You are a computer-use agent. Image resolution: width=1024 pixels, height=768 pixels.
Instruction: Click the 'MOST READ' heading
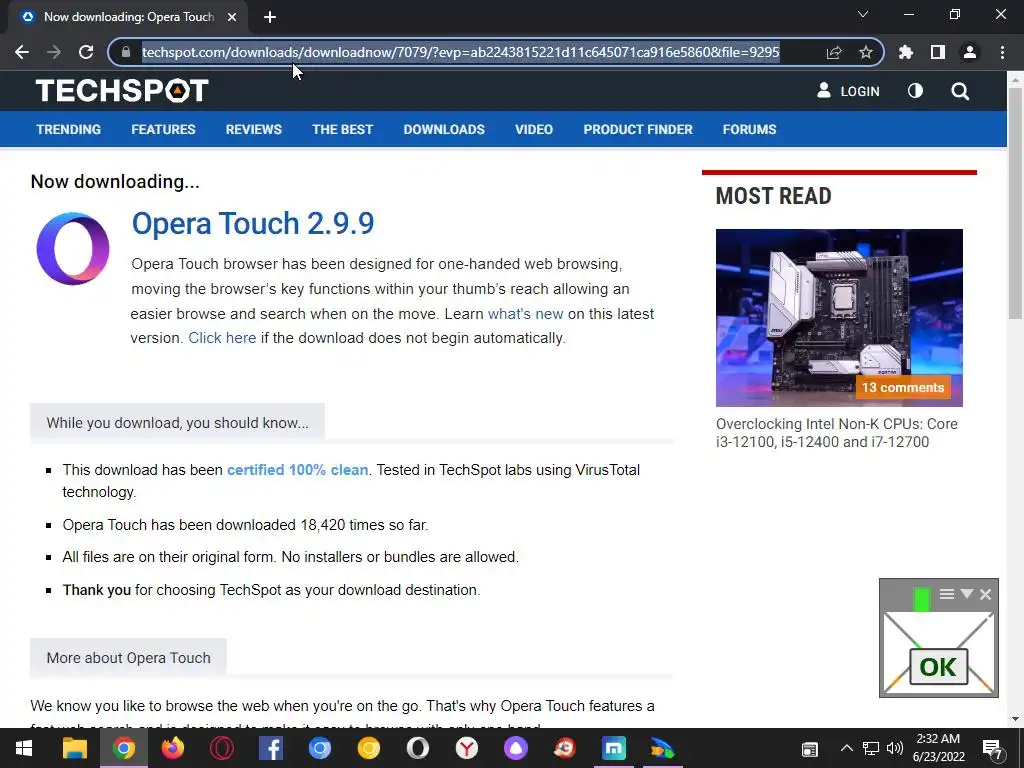[773, 196]
